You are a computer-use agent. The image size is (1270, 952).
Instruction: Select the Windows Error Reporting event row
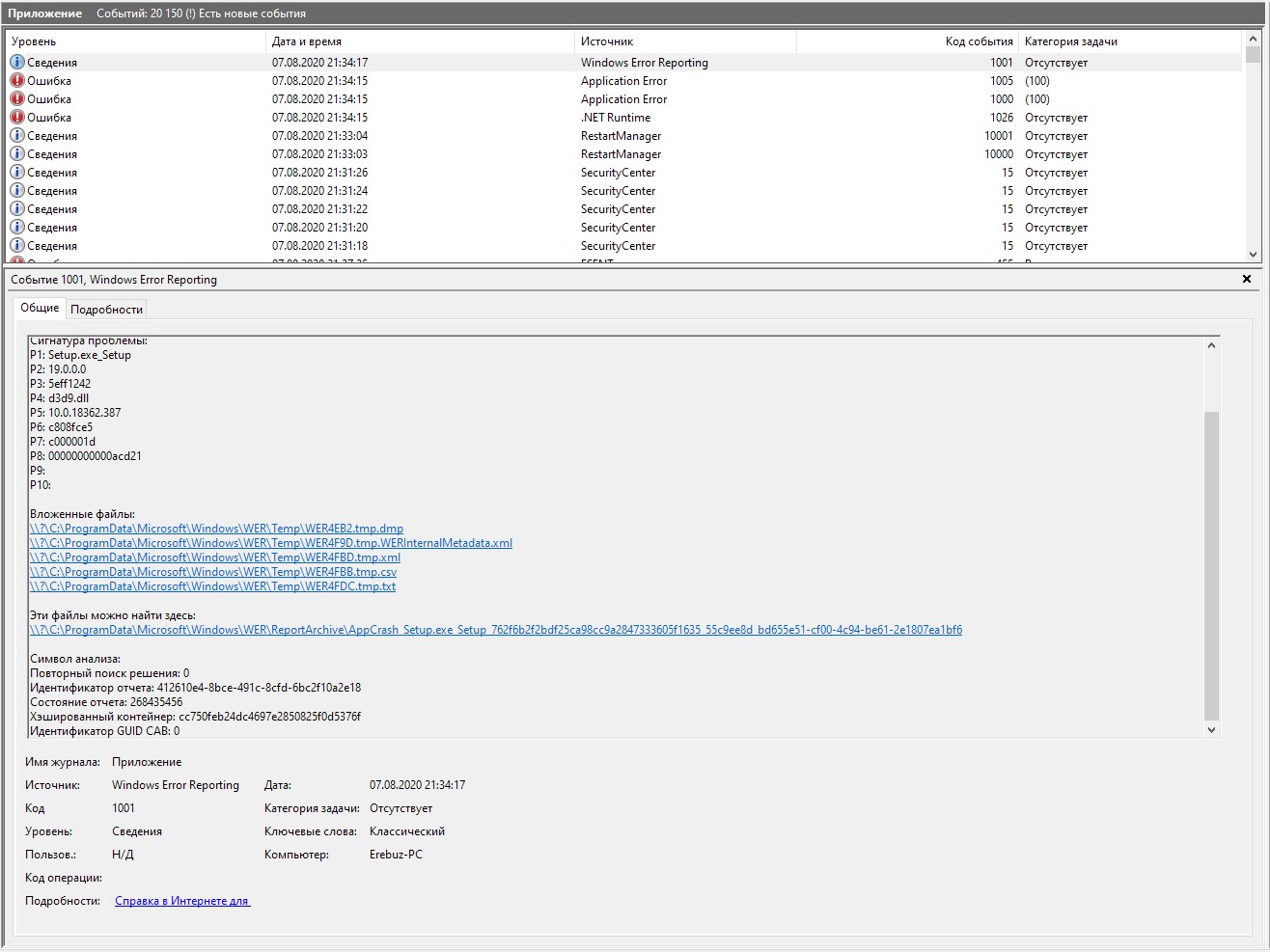623,63
